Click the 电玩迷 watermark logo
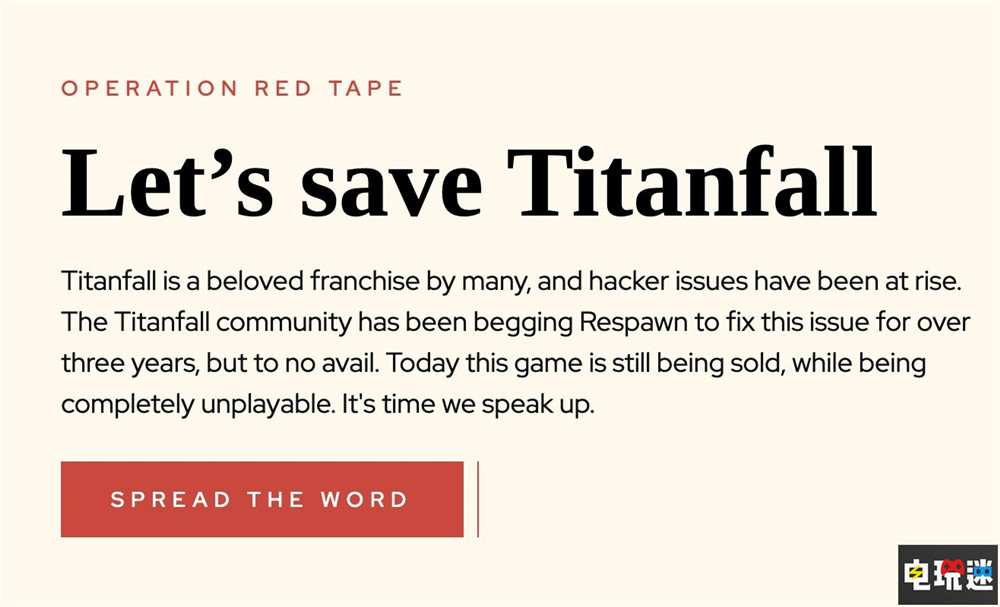 pos(948,575)
